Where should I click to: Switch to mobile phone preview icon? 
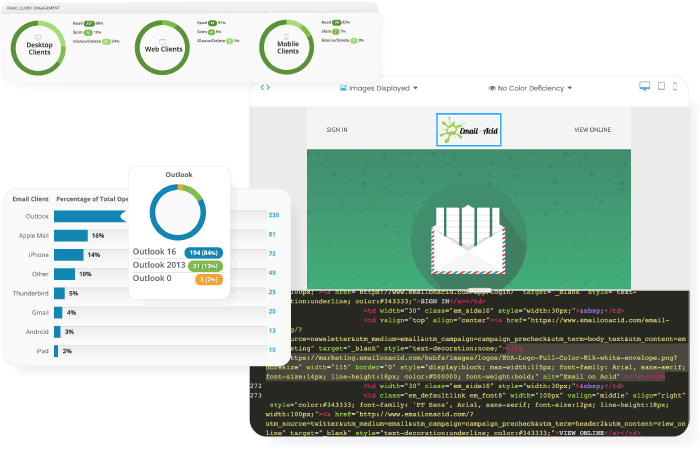click(x=675, y=86)
